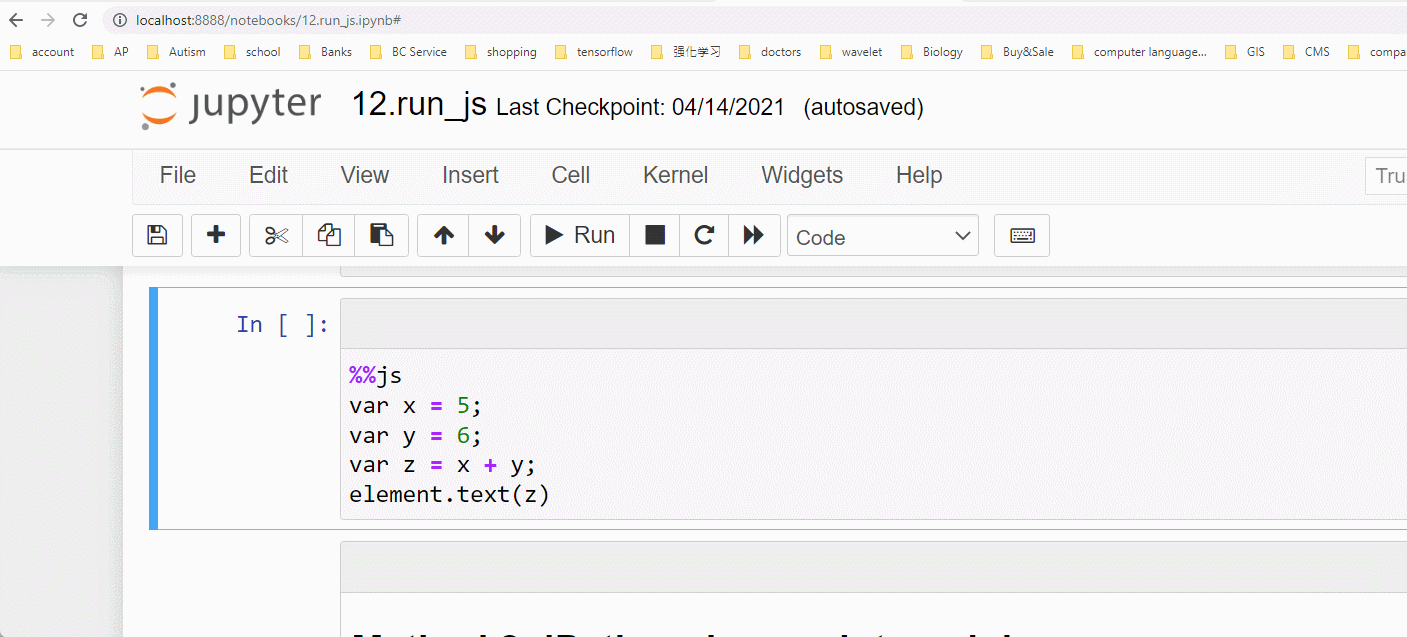Open the AP bookmark folder

pyautogui.click(x=110, y=52)
